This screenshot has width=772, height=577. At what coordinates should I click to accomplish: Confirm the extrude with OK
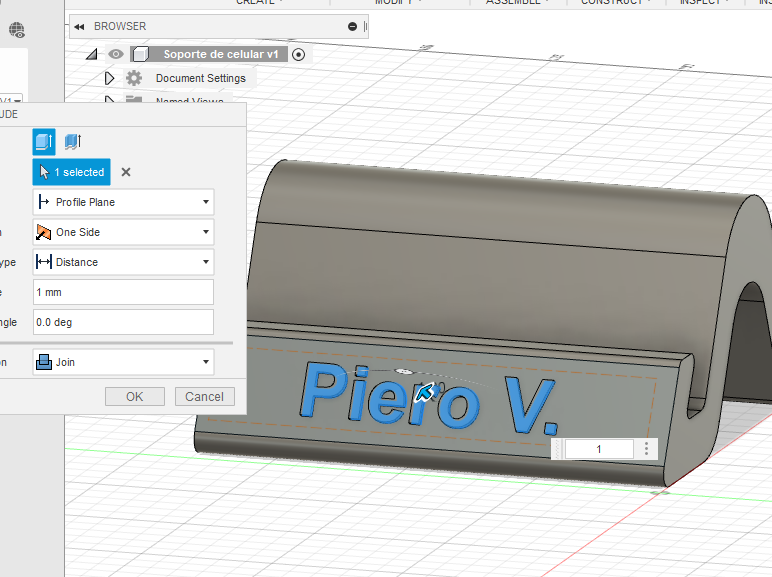135,396
